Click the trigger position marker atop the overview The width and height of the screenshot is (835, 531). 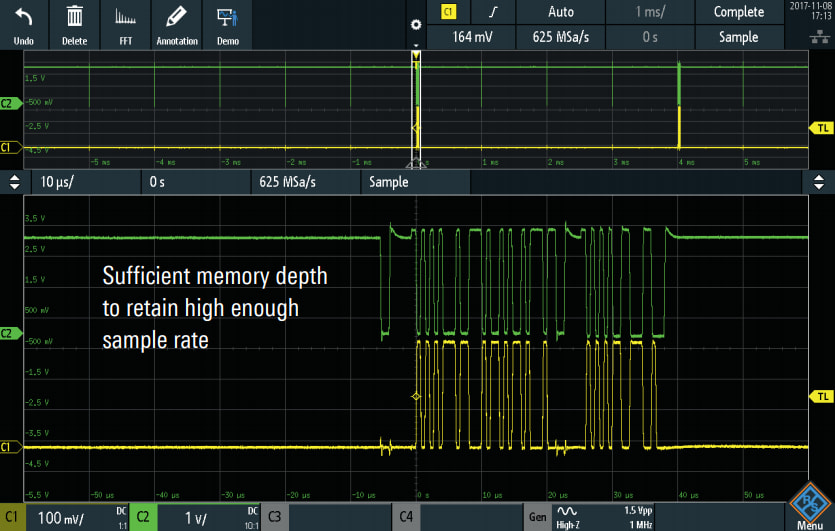tap(416, 55)
